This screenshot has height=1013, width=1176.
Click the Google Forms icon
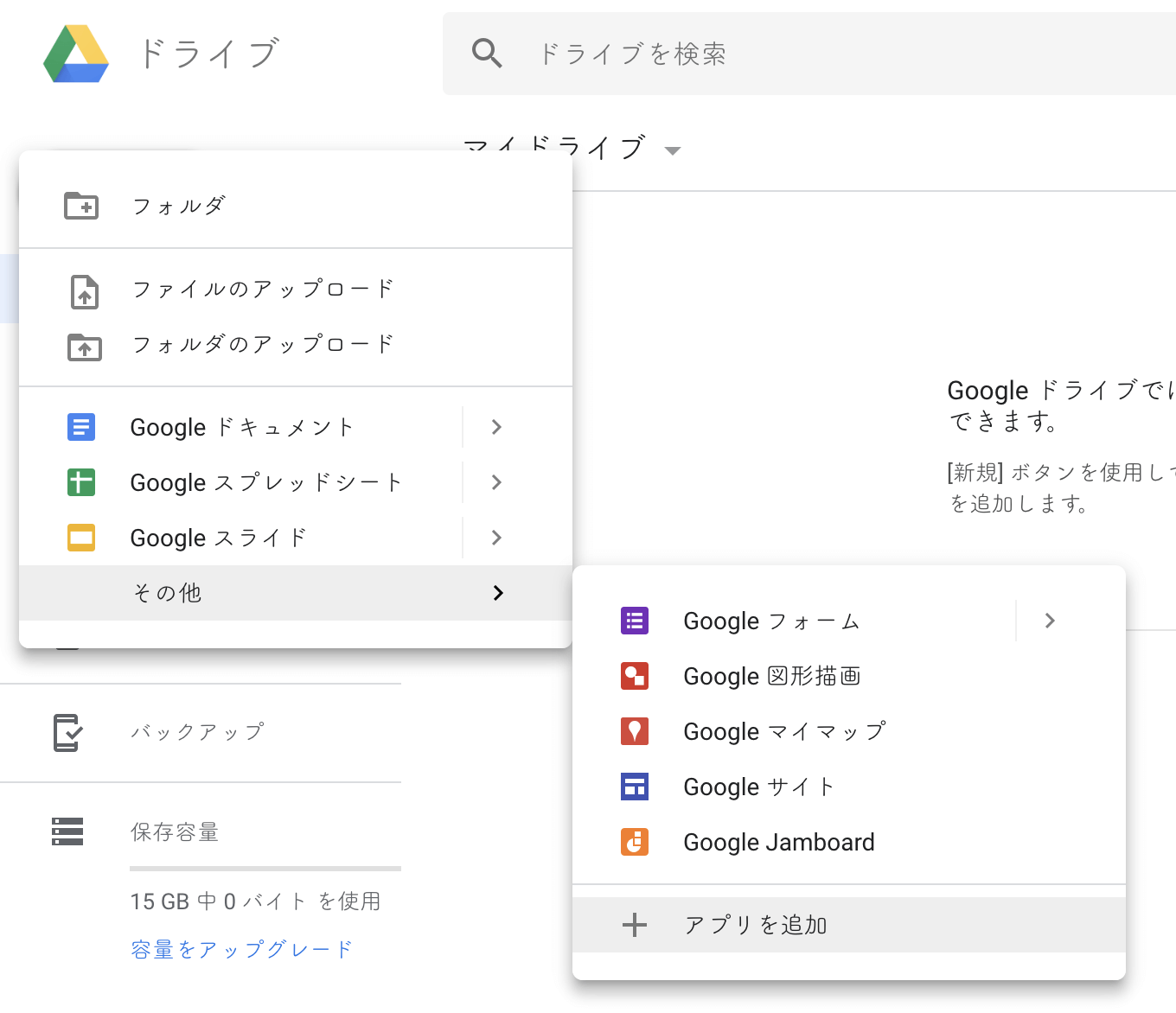coord(635,621)
